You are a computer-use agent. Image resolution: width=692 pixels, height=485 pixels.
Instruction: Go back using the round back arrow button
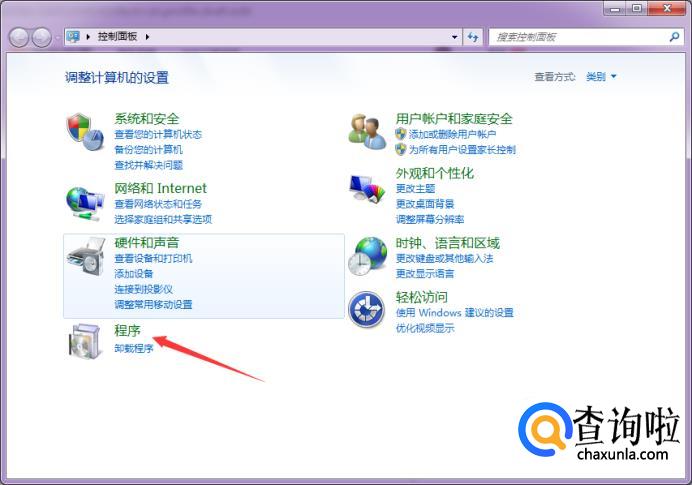click(19, 38)
